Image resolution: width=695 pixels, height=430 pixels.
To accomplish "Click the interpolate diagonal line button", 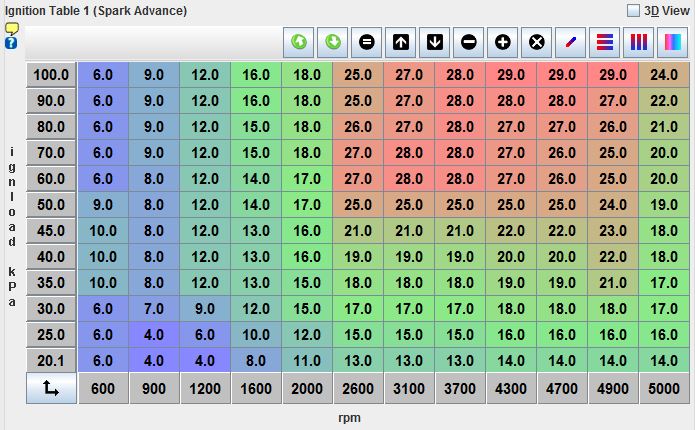I will coord(571,42).
